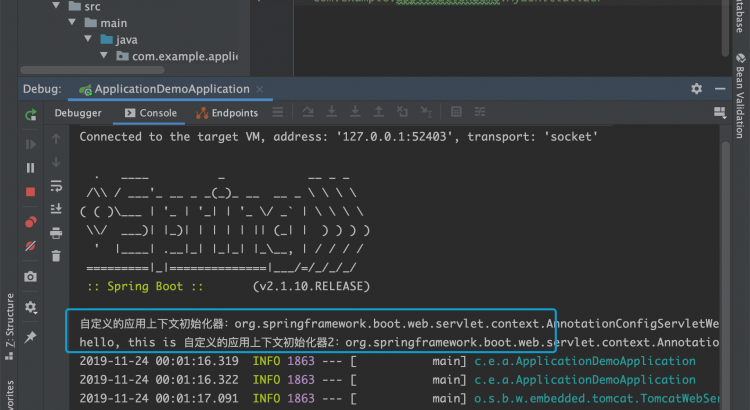
Task: Clear console with the trash icon
Action: (57, 257)
